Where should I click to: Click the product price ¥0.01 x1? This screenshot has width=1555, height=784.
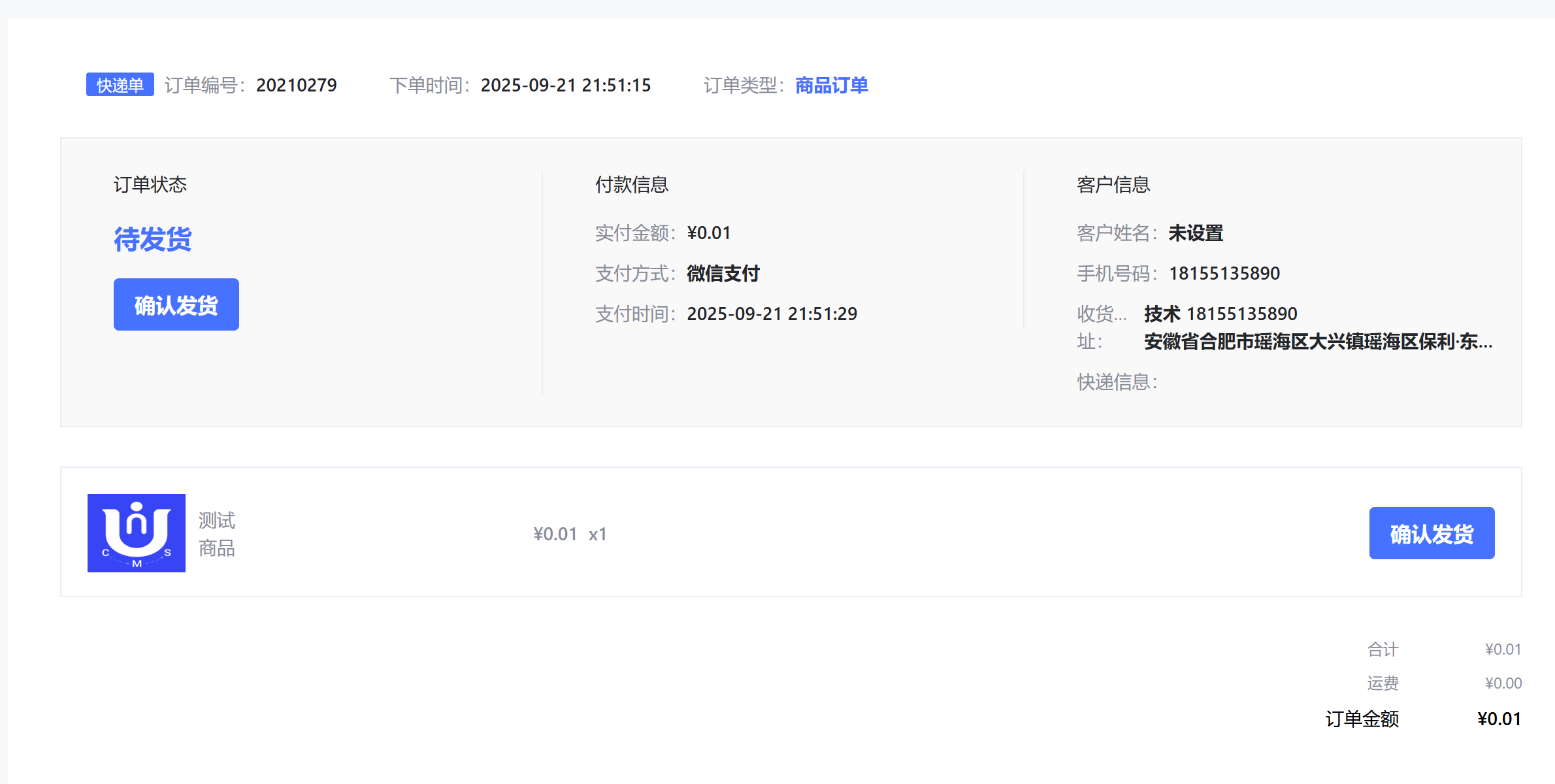pos(570,534)
